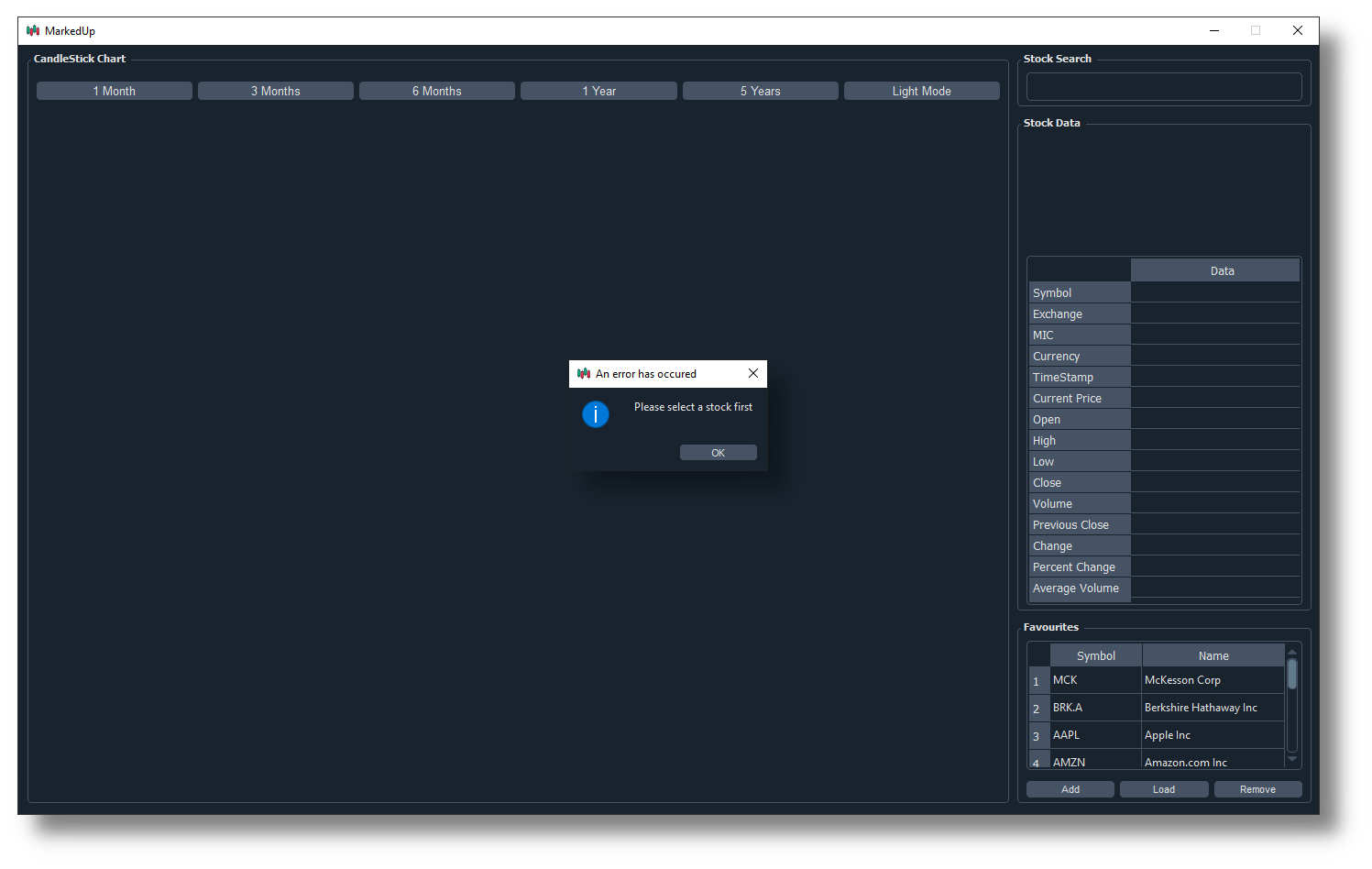The height and width of the screenshot is (869, 1372).
Task: Click the Favourites scrollbar thumb
Action: coord(1292,674)
